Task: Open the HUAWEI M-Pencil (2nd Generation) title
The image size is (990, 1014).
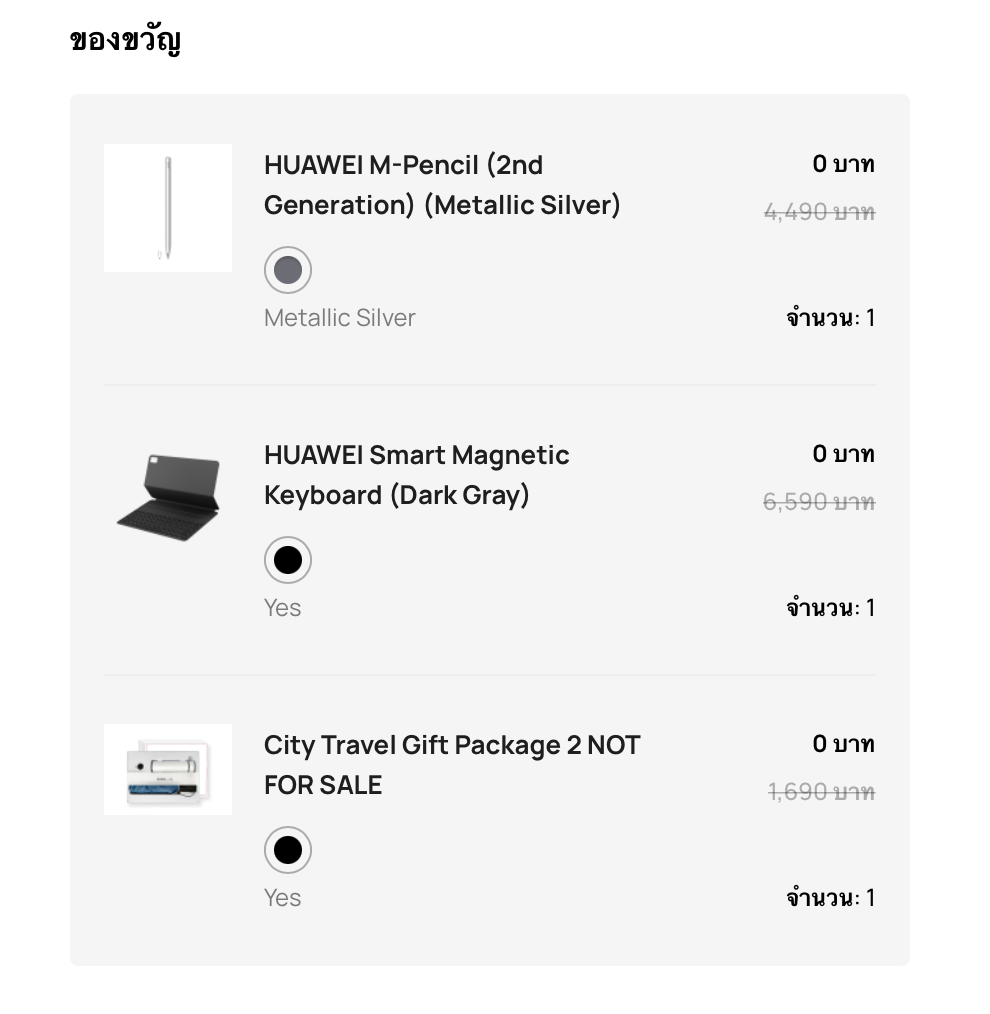Action: (x=442, y=185)
